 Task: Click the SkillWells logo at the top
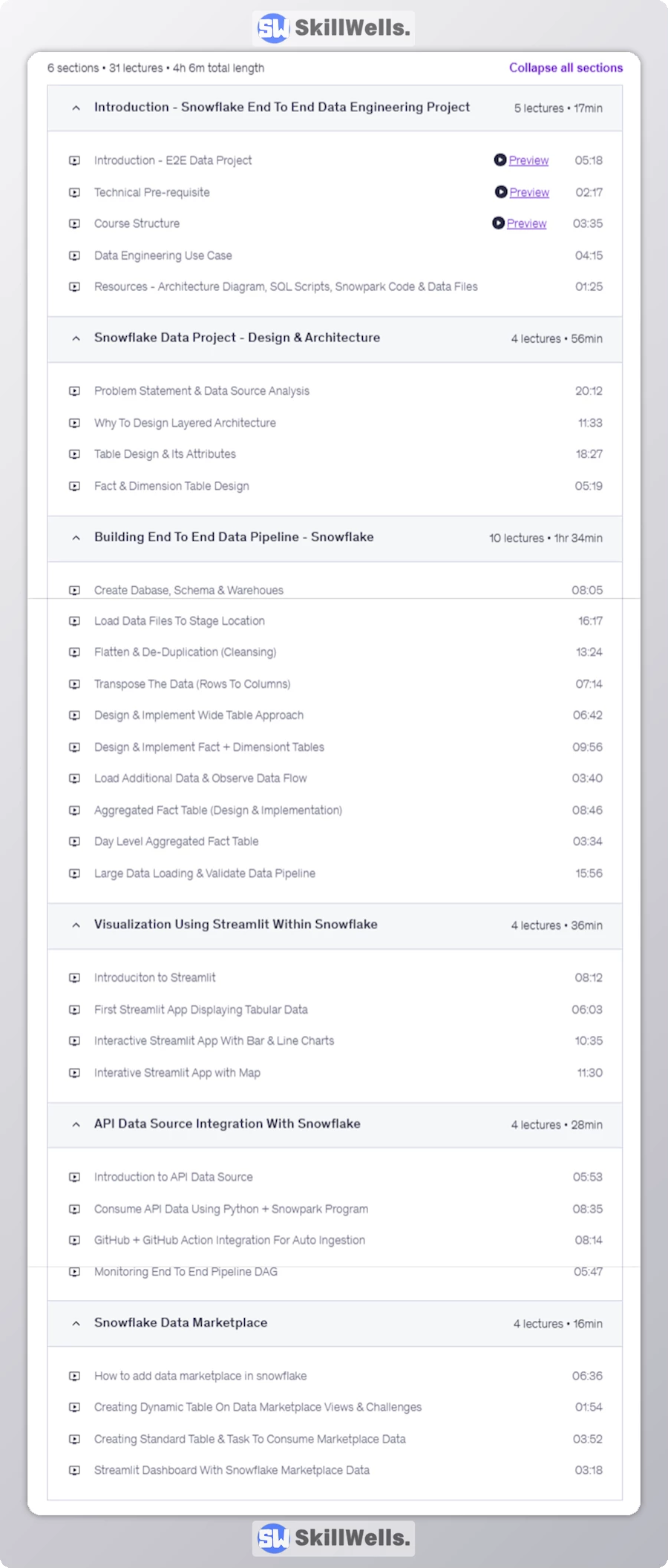coord(333,28)
